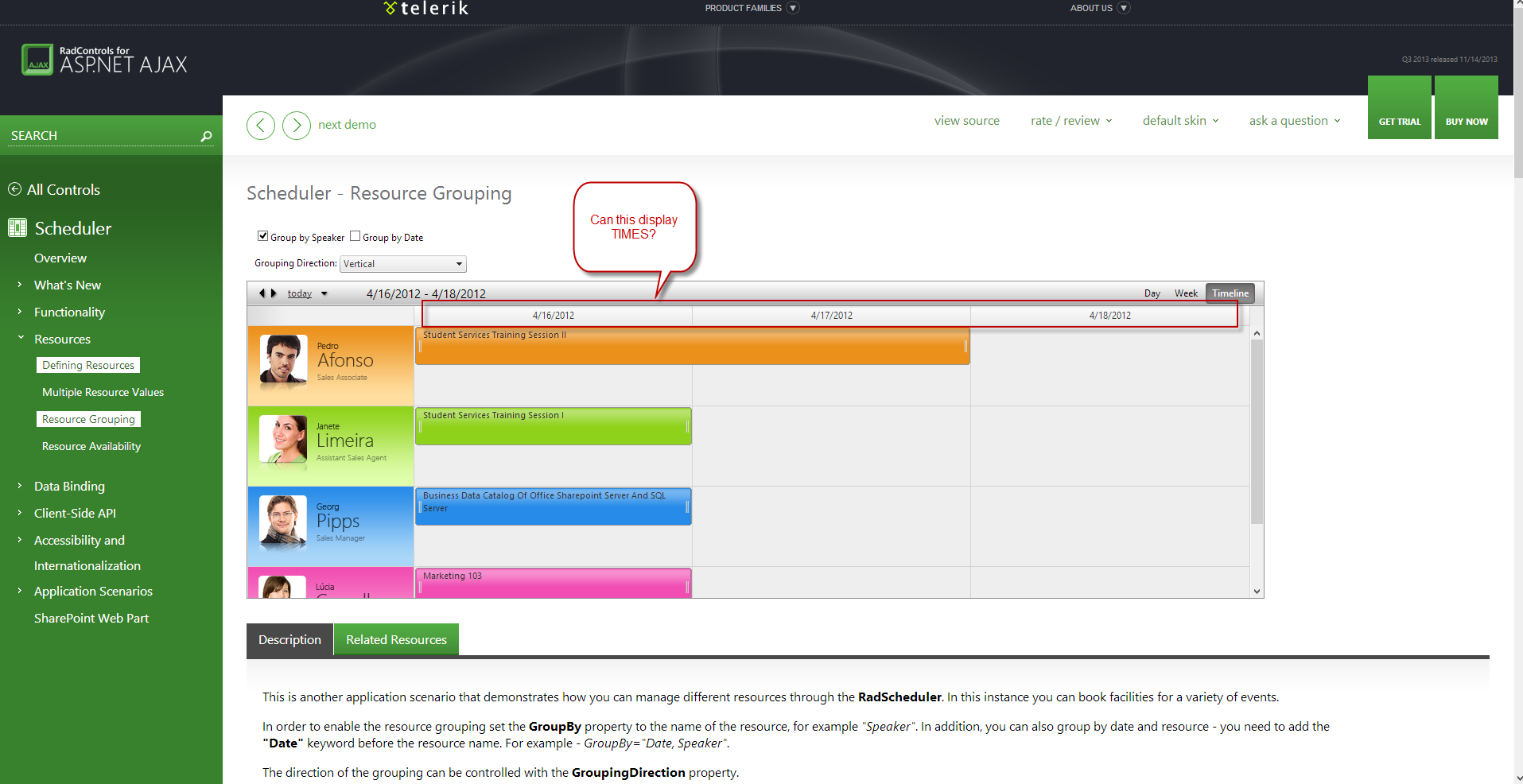Click today link in scheduler
Viewport: 1523px width, 784px height.
tap(300, 293)
